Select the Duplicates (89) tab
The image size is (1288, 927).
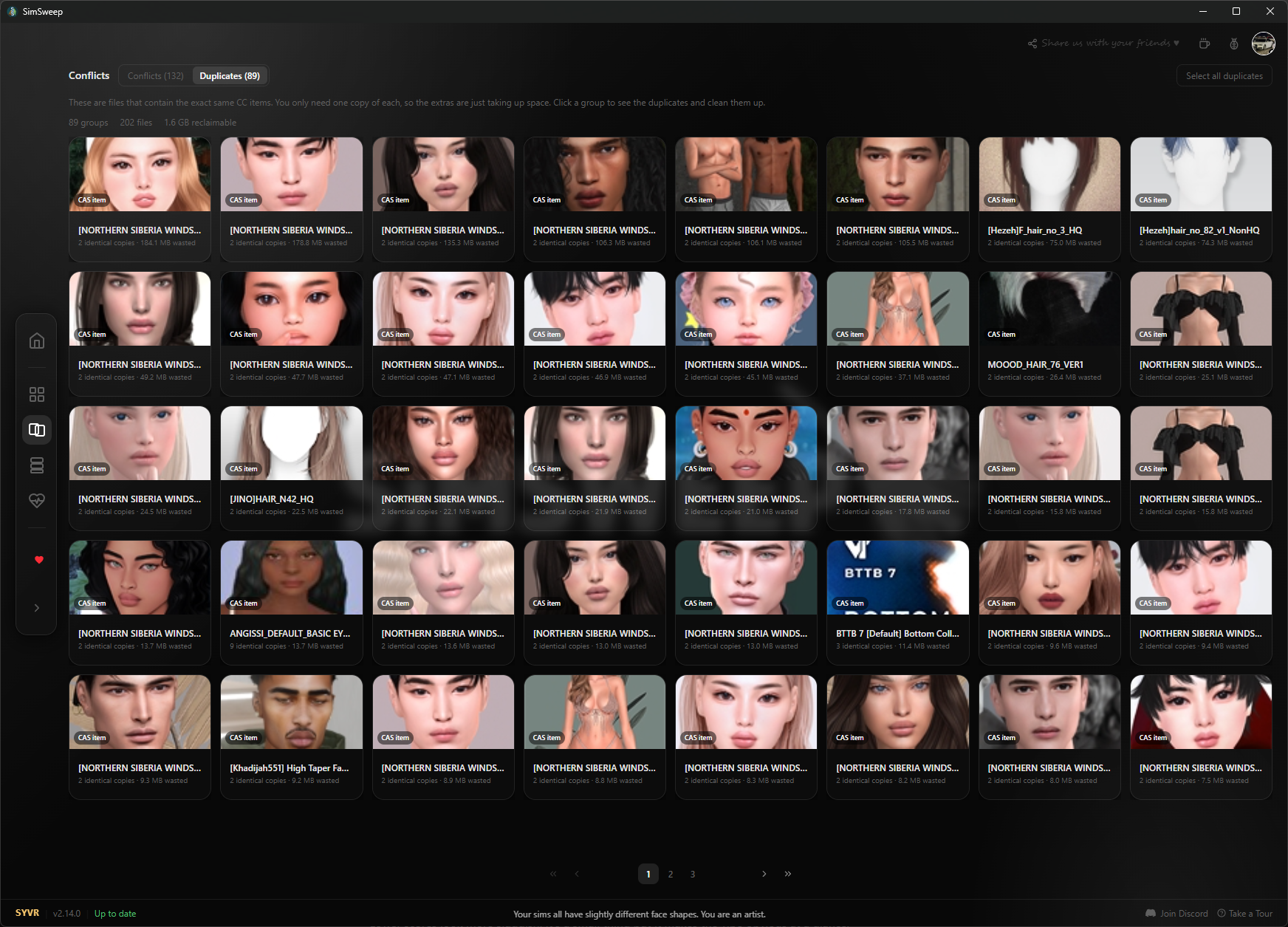tap(230, 76)
